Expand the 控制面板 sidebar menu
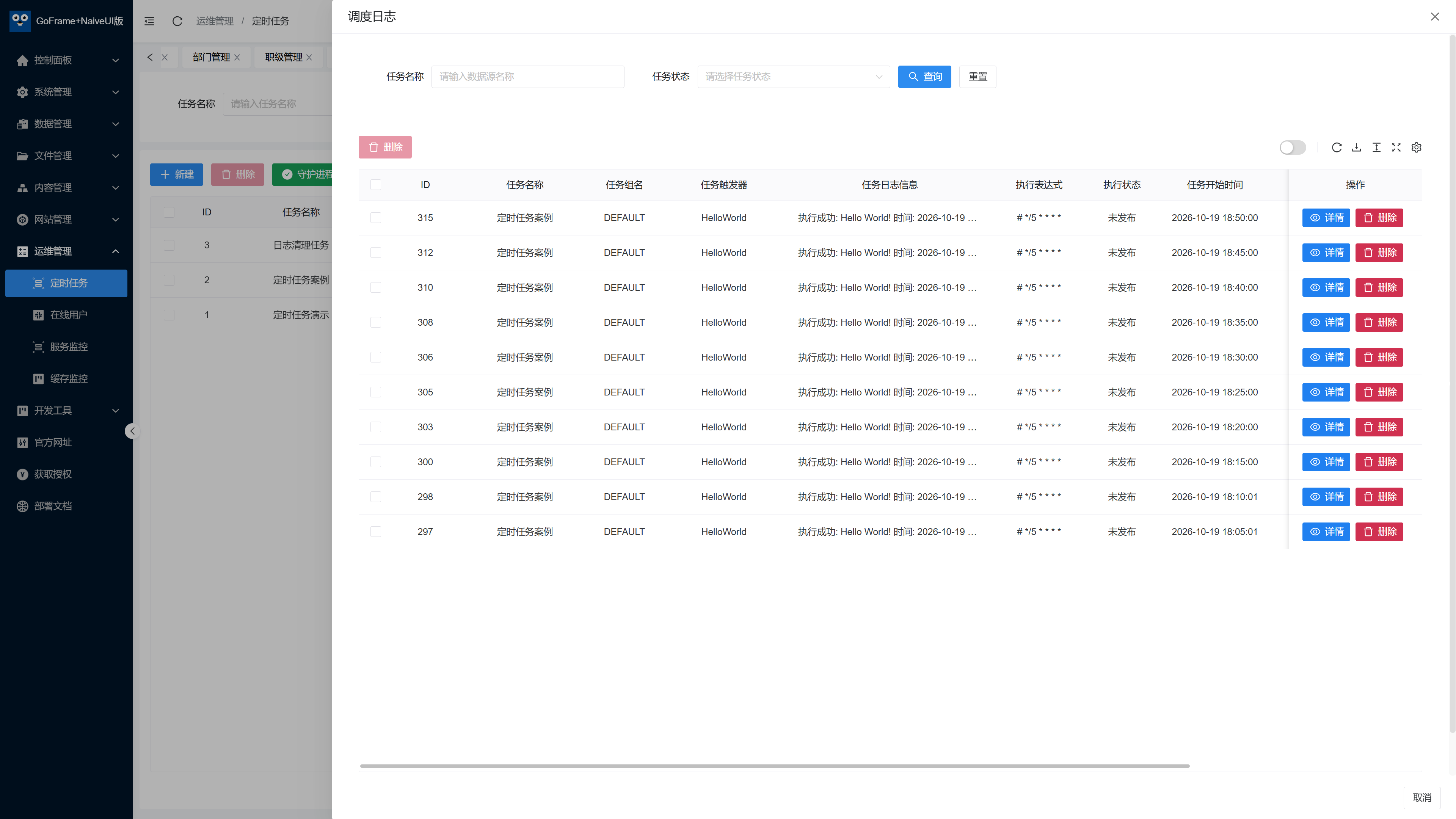This screenshot has width=1456, height=819. 66,60
